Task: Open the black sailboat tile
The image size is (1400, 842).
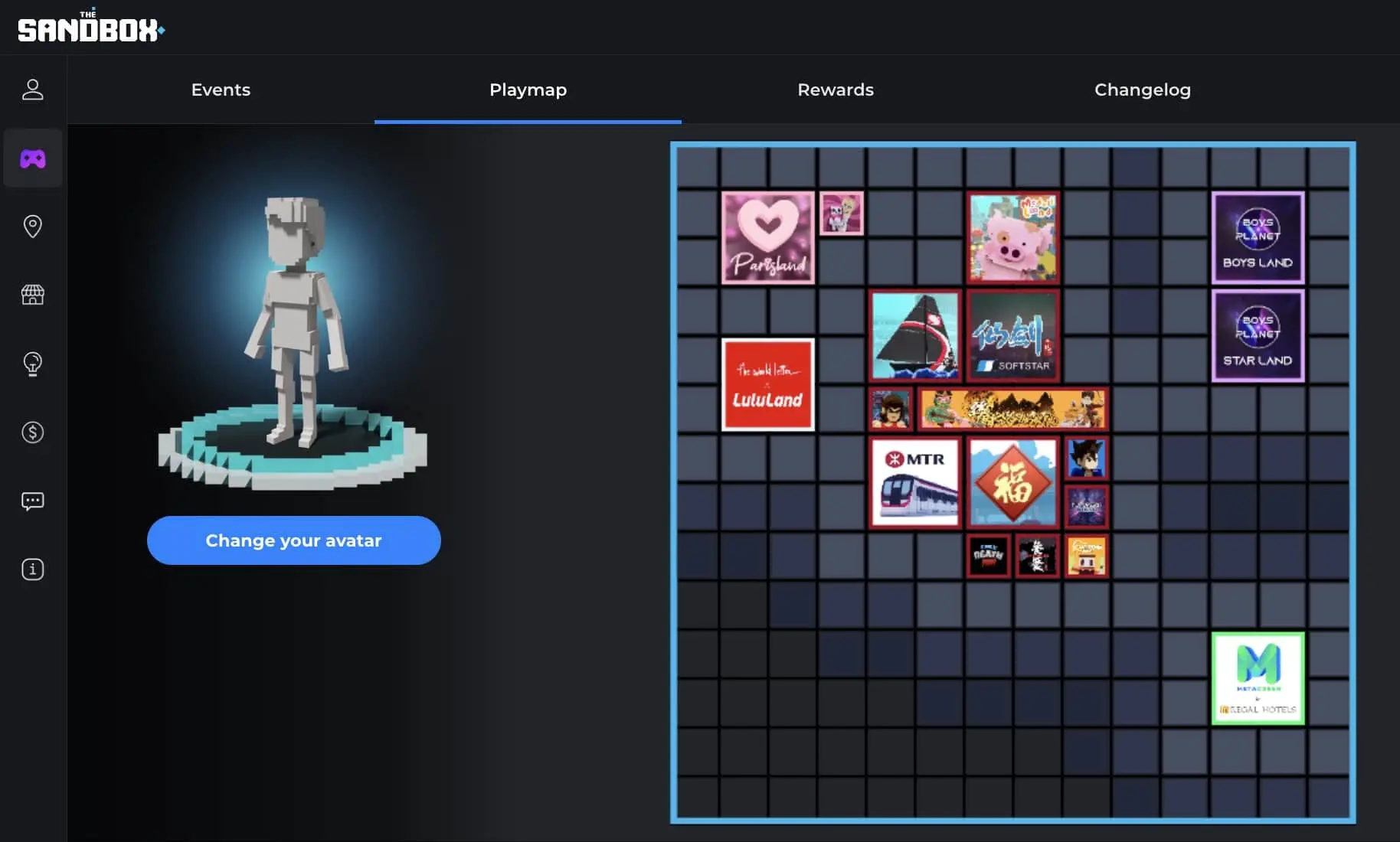Action: pyautogui.click(x=915, y=335)
